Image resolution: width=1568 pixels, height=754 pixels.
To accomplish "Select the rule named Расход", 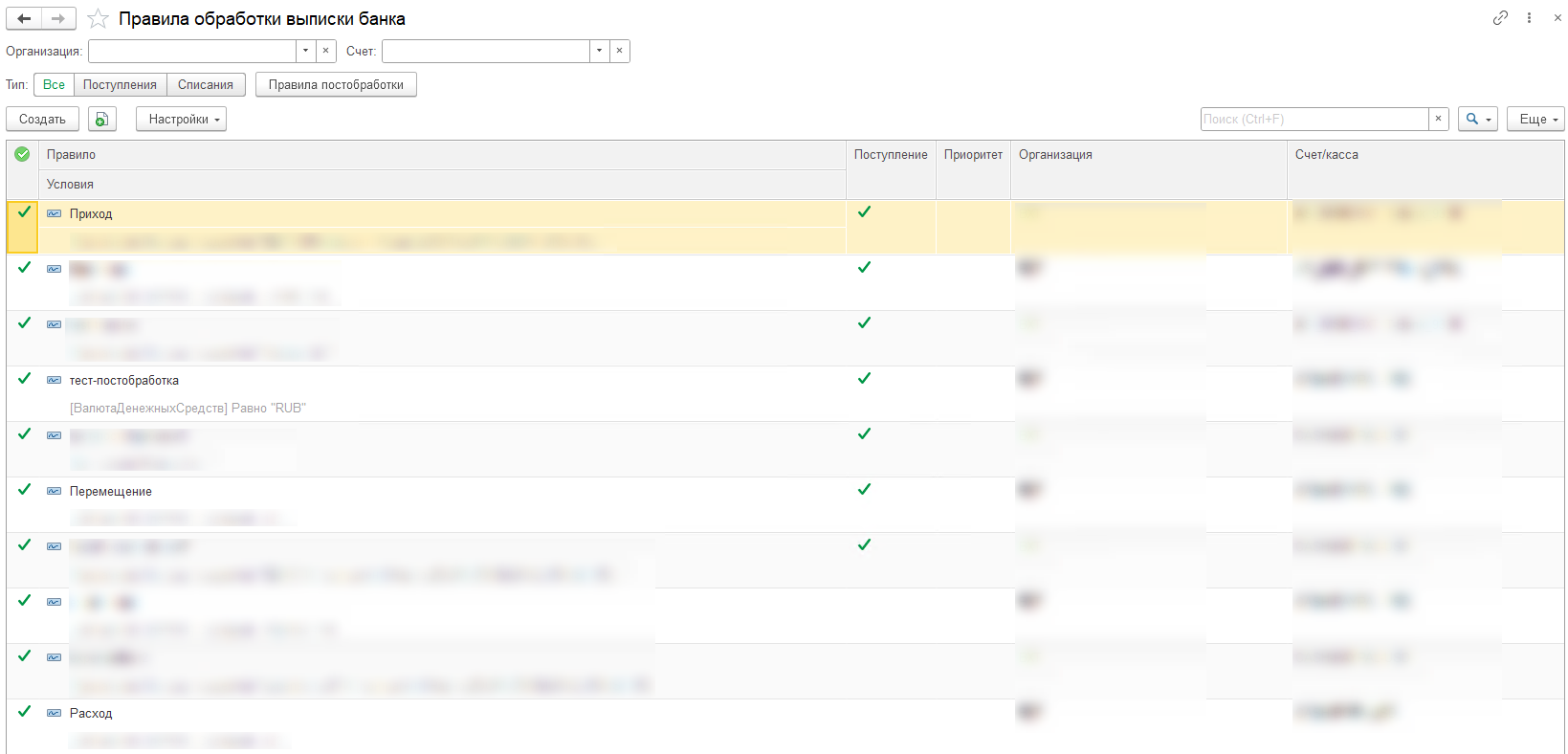I will click(91, 714).
